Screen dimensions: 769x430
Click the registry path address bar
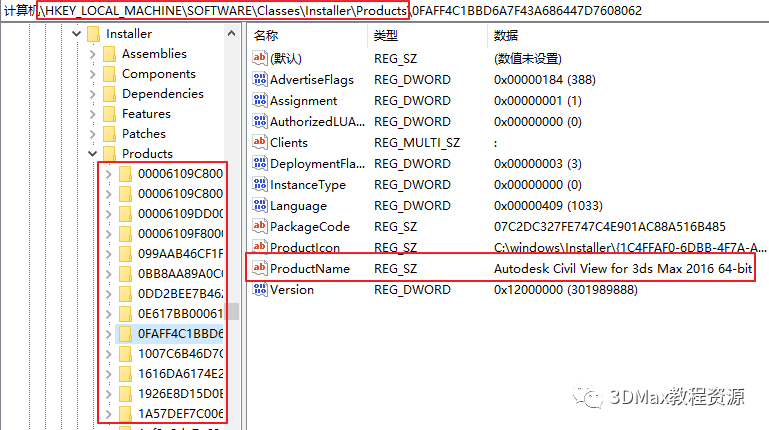point(384,10)
